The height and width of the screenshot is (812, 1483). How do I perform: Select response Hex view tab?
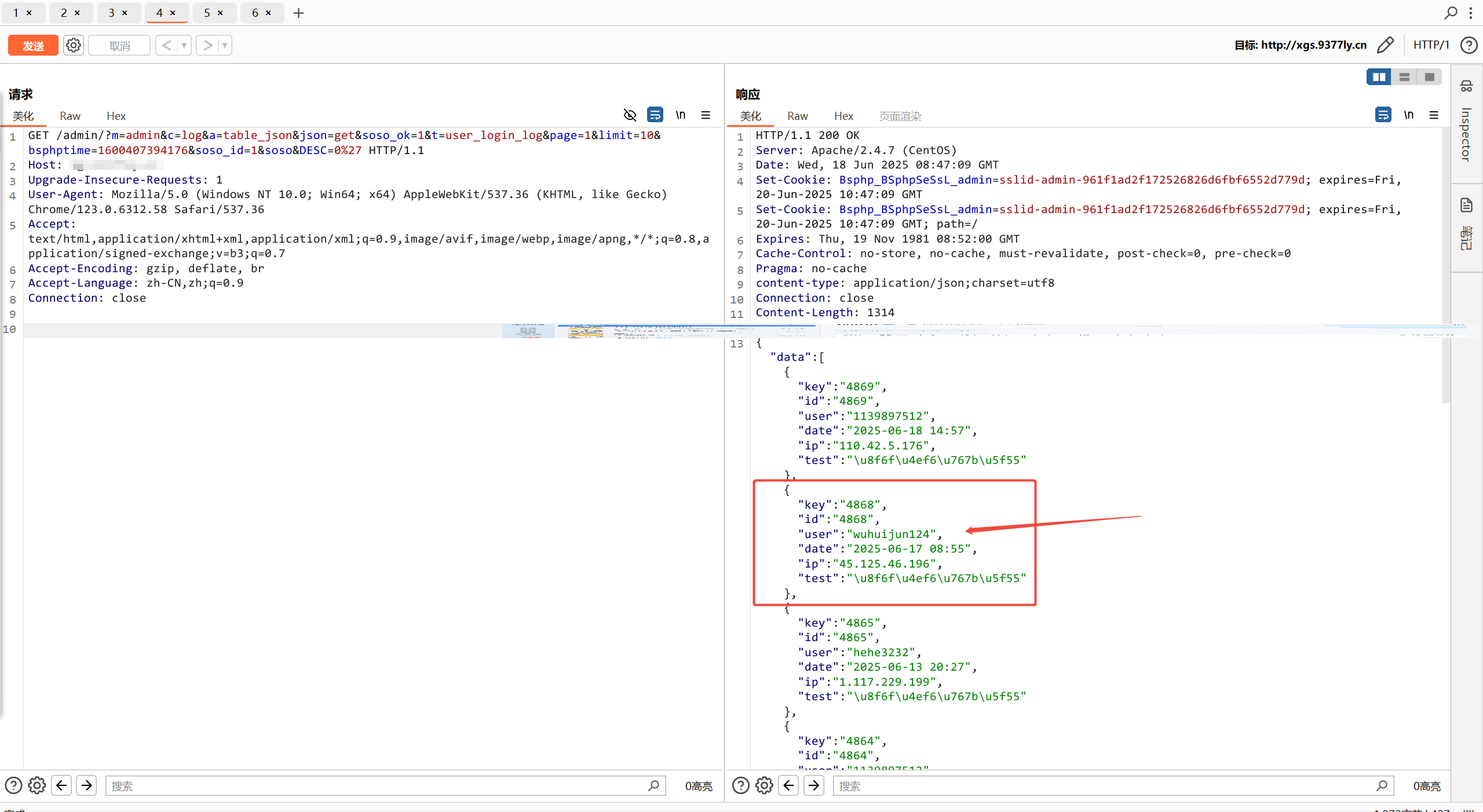[843, 116]
